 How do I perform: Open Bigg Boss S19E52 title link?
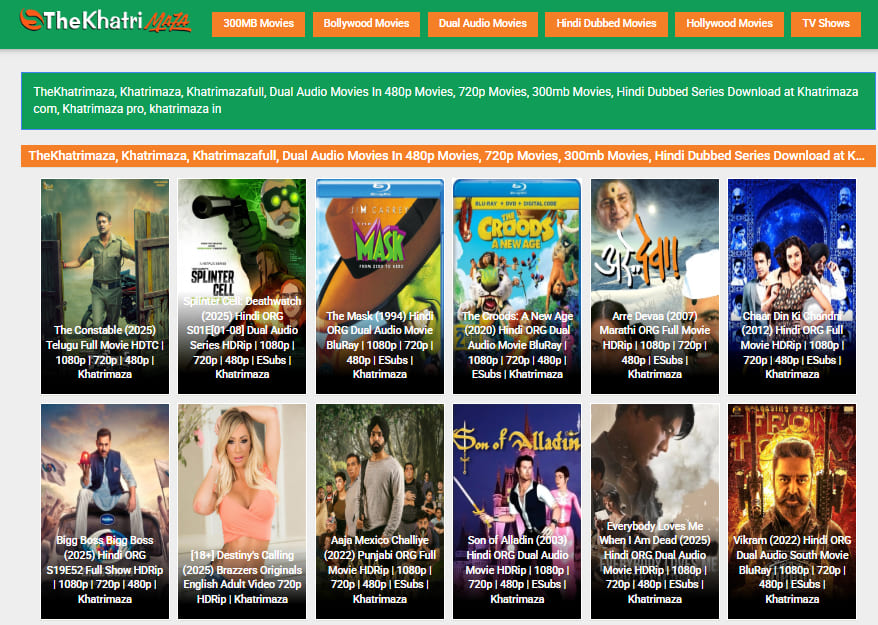pos(104,570)
